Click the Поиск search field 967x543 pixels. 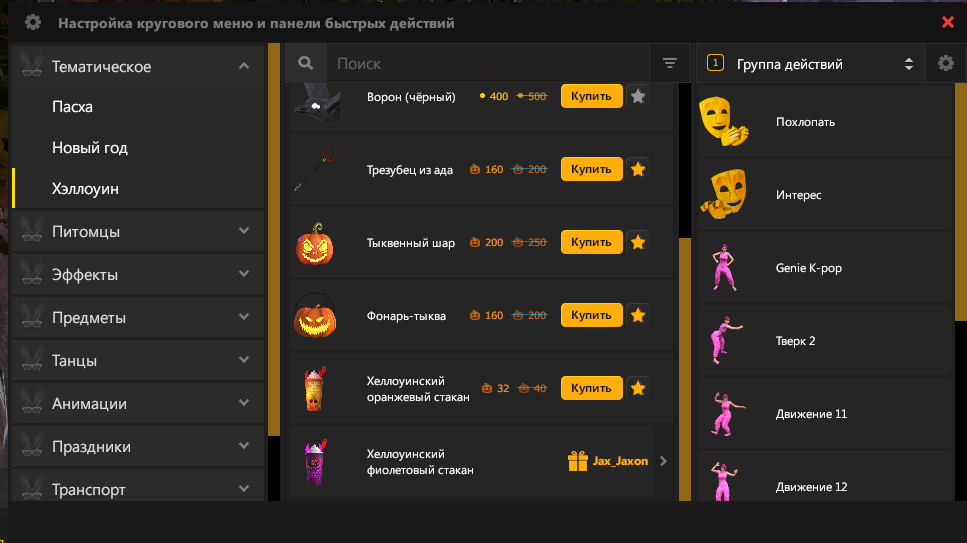(x=487, y=63)
